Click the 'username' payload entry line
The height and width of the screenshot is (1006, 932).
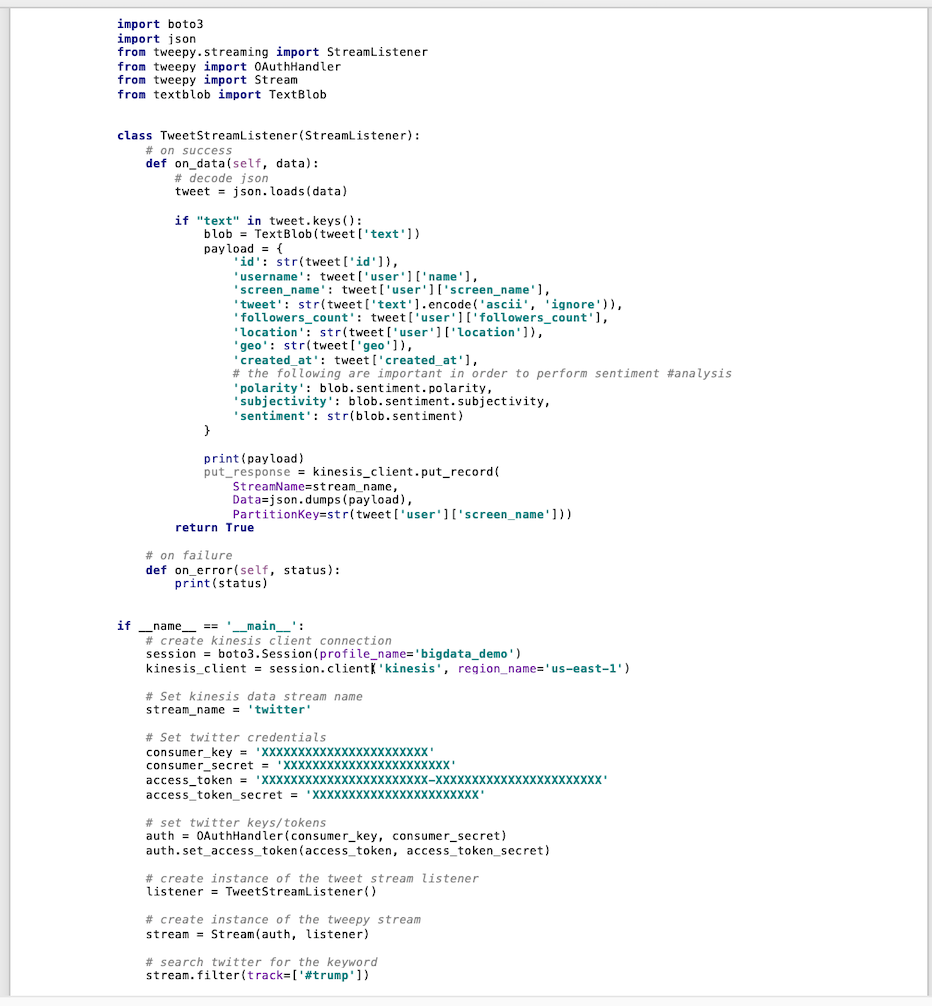tap(355, 277)
